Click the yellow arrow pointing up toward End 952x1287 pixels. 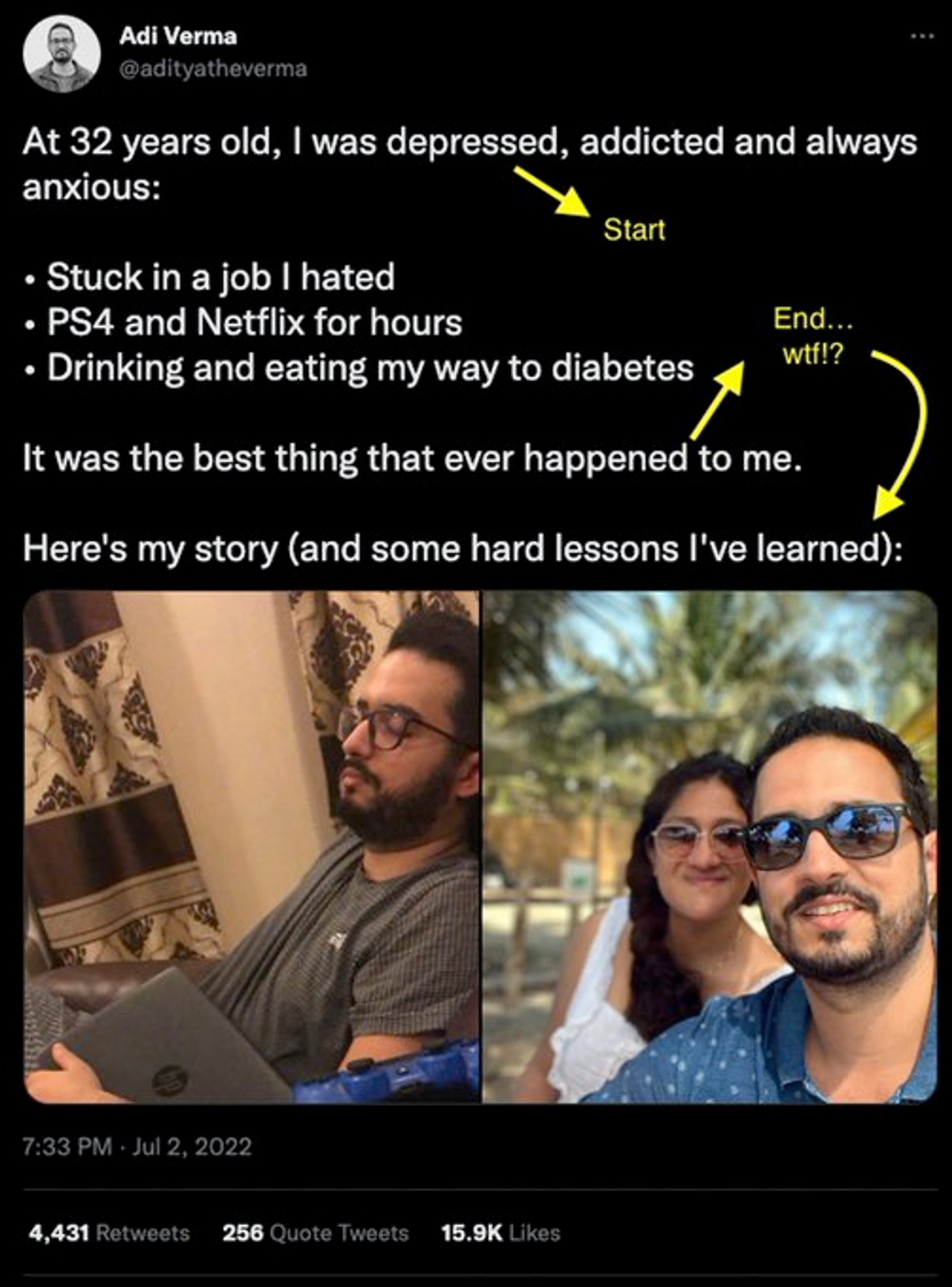click(717, 401)
